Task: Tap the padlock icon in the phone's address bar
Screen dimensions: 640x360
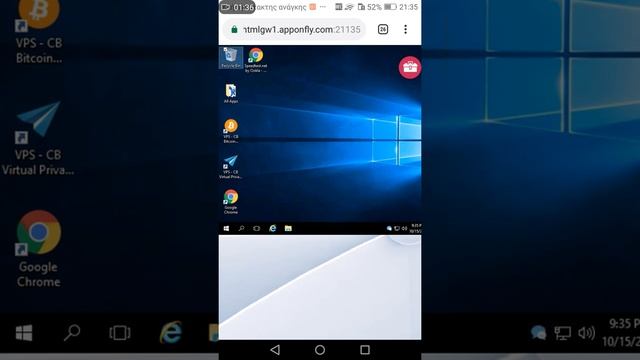Action: point(234,29)
